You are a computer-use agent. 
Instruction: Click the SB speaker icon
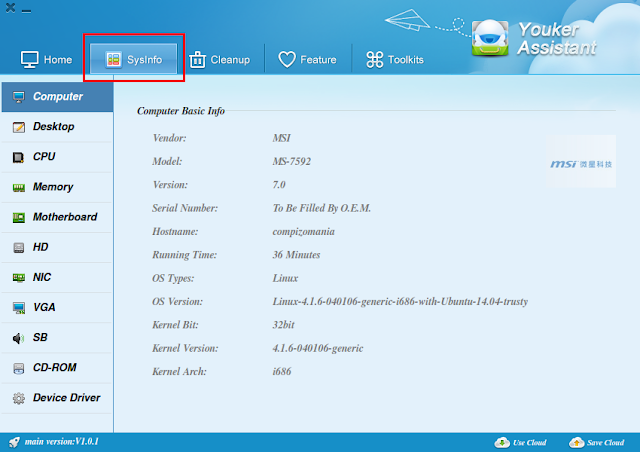pos(18,338)
